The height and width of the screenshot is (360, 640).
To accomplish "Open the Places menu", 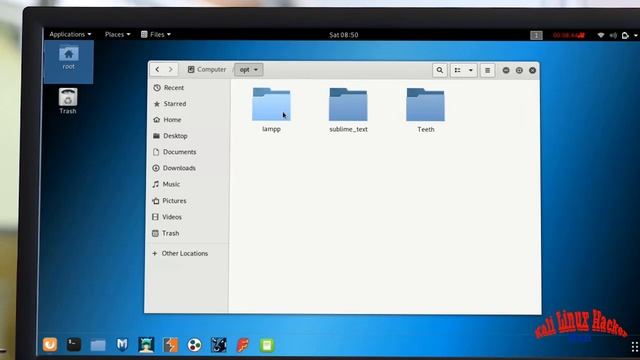I will pos(117,34).
